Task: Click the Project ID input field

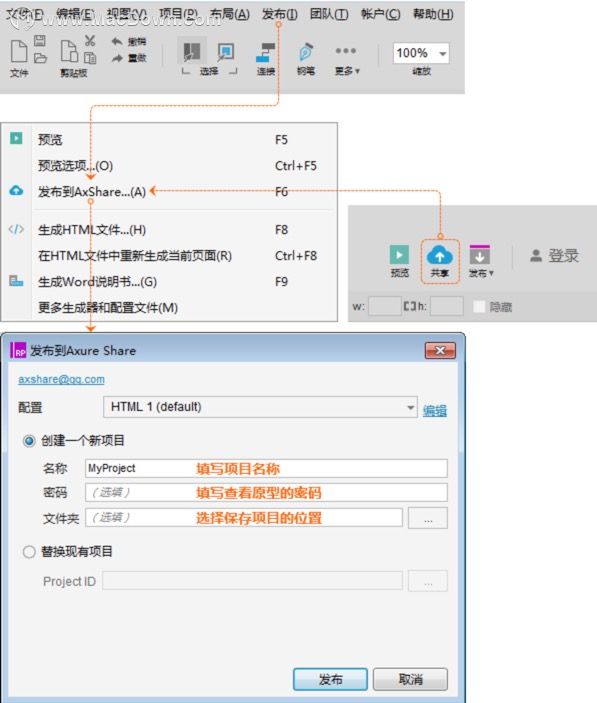Action: [252, 581]
